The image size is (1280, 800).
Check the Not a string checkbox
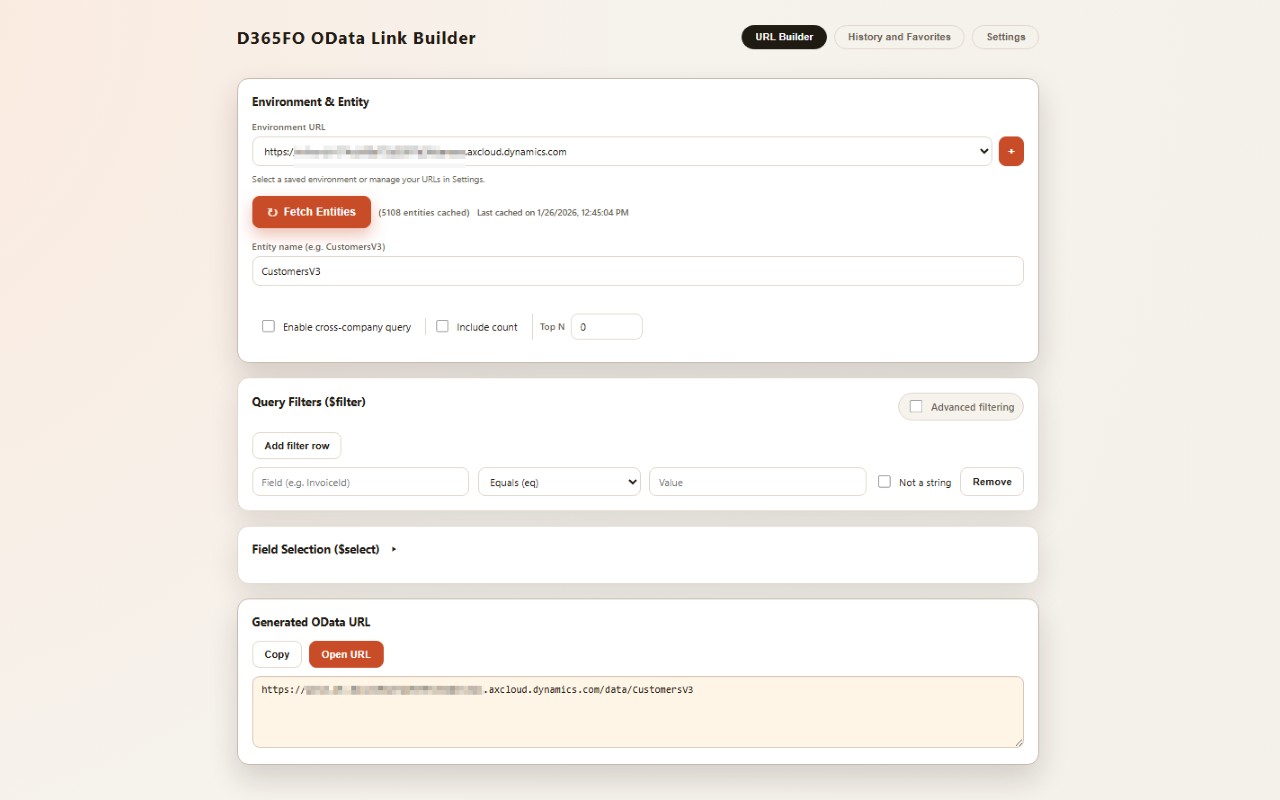(x=884, y=481)
